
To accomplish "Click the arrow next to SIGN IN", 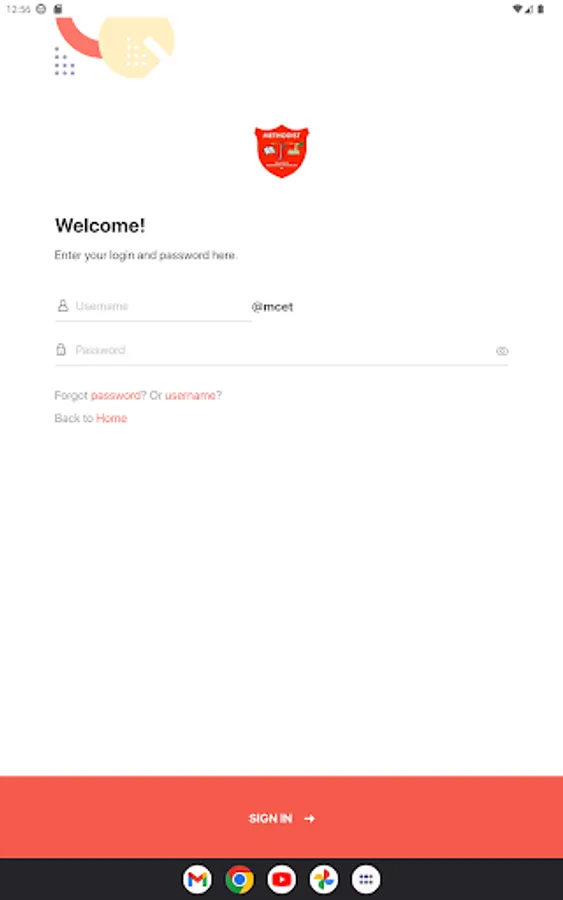I will point(309,818).
